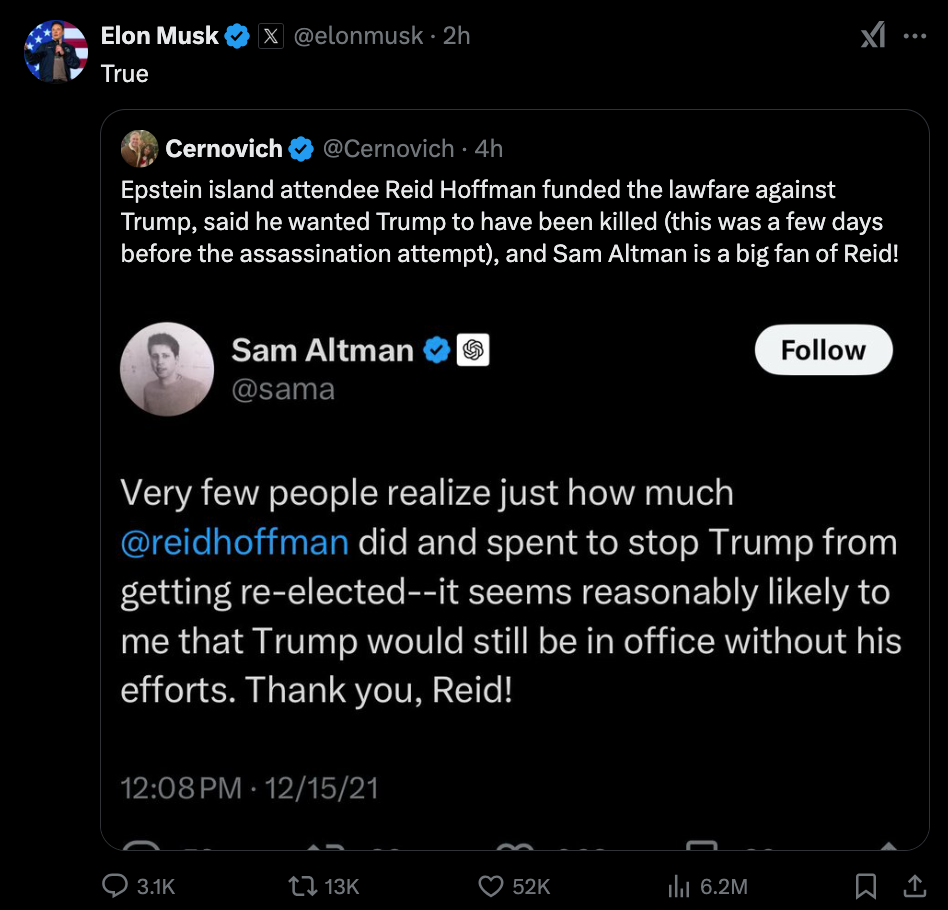This screenshot has width=948, height=910.
Task: Click Elon Musk's profile avatar
Action: 56,49
